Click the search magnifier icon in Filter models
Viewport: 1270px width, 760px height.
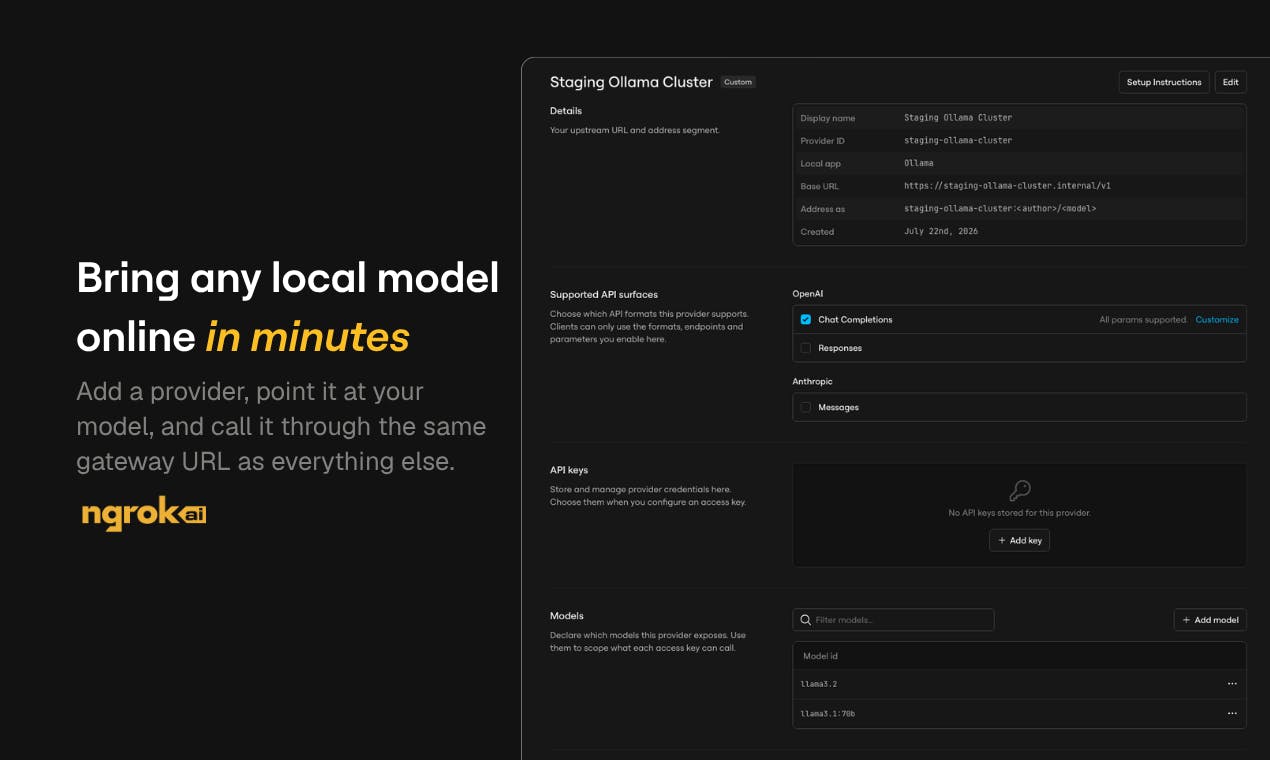pos(805,620)
